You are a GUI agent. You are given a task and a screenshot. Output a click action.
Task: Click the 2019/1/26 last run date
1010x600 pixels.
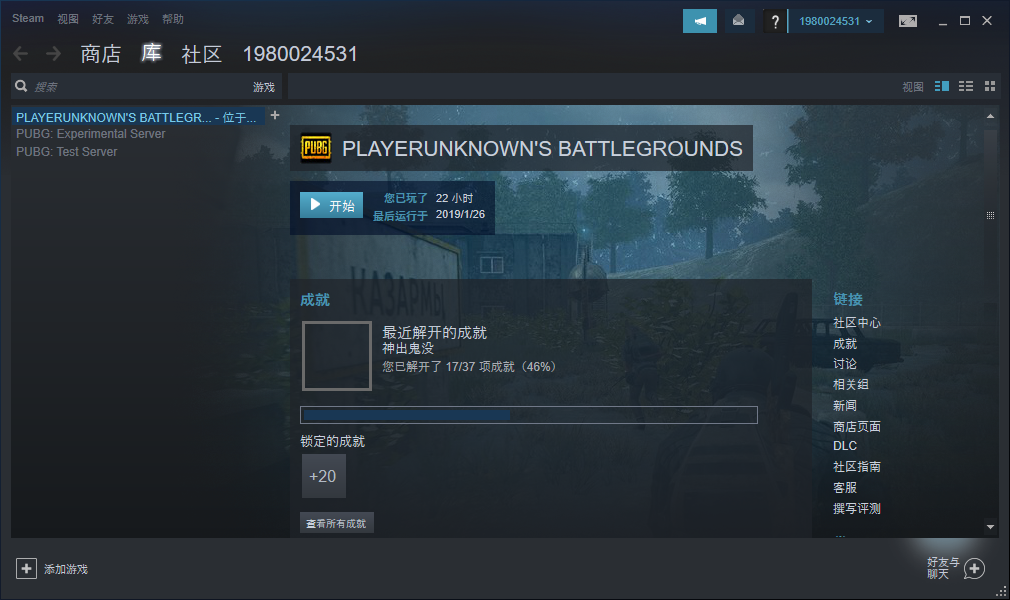[460, 215]
